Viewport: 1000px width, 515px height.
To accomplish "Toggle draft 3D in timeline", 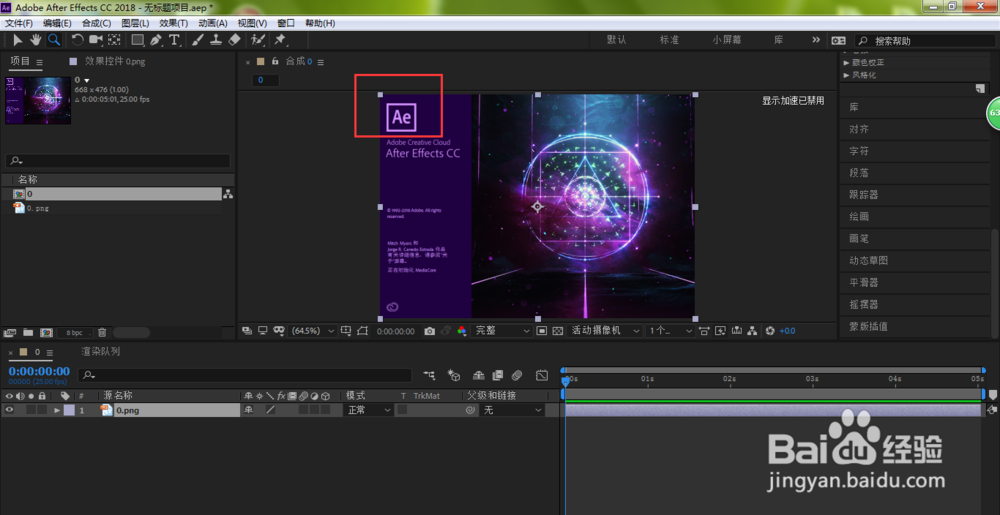I will click(x=454, y=375).
